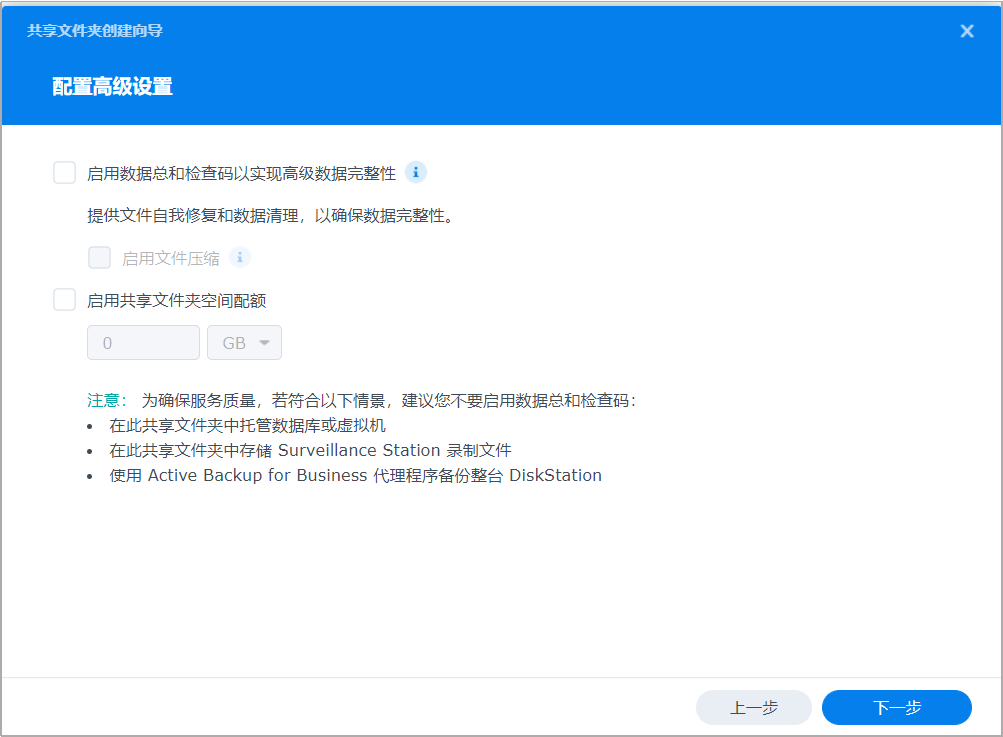Click the 启用文件压缩 label text
Screen dimensions: 1003x737
pyautogui.click(x=171, y=258)
